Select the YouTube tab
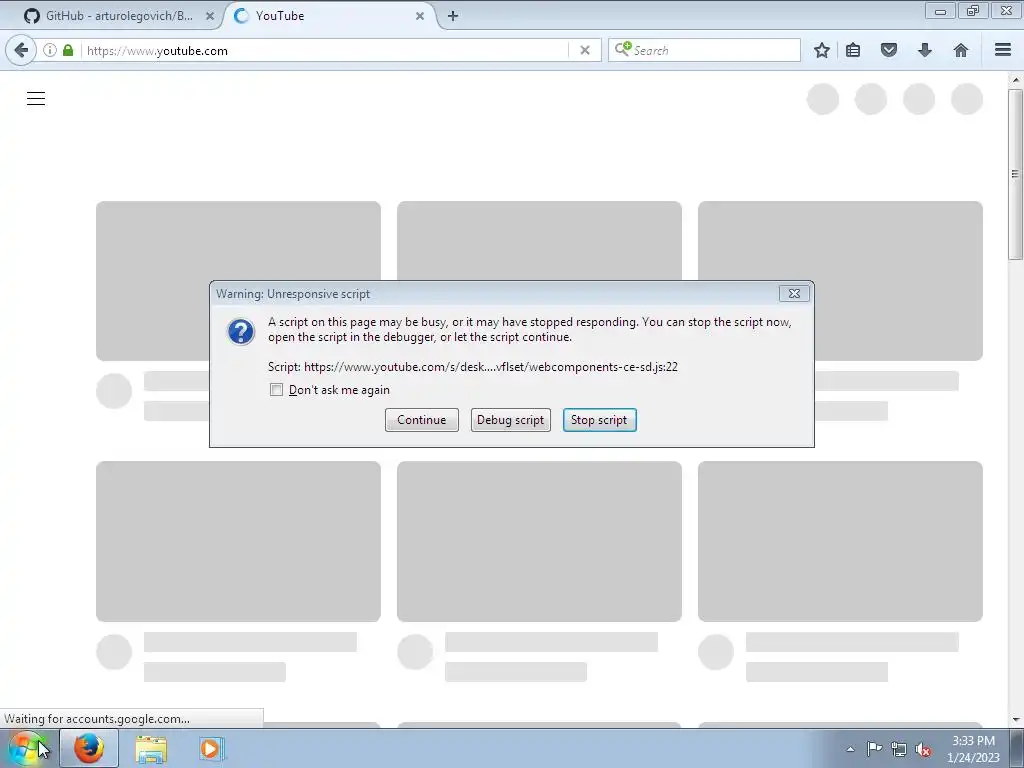Image resolution: width=1024 pixels, height=768 pixels. pyautogui.click(x=327, y=16)
